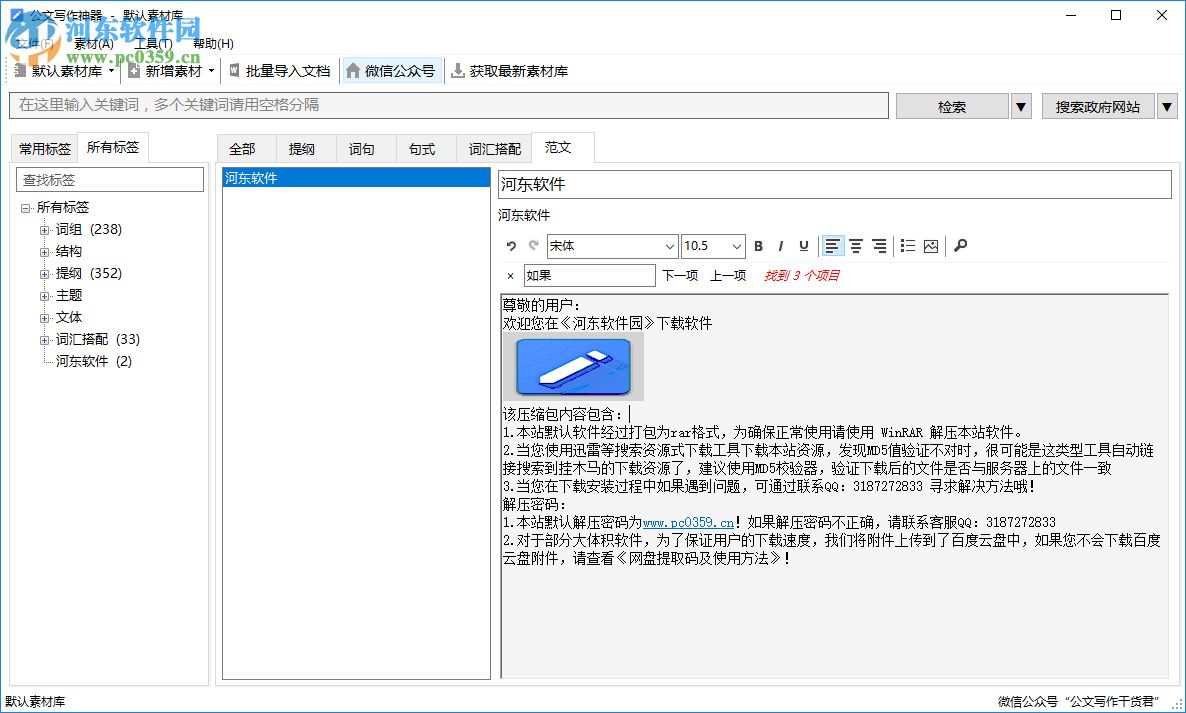Image resolution: width=1186 pixels, height=713 pixels.
Task: Click 找到 3 个项目 result text
Action: [802, 275]
